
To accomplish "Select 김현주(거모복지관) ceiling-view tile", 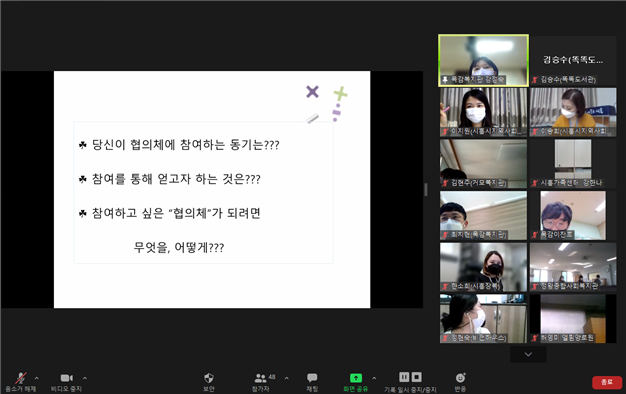I will 483,164.
